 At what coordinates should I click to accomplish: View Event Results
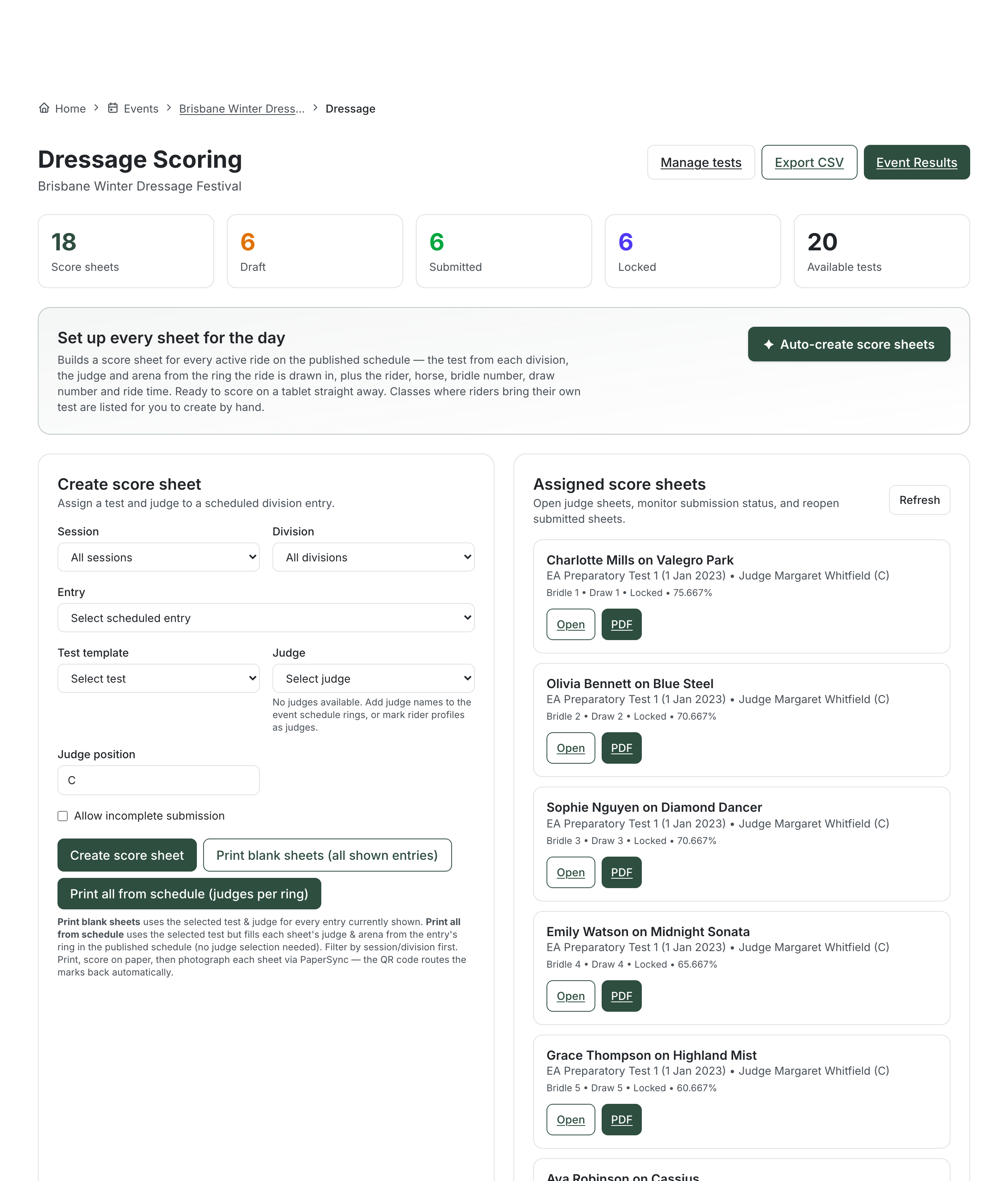pos(916,163)
